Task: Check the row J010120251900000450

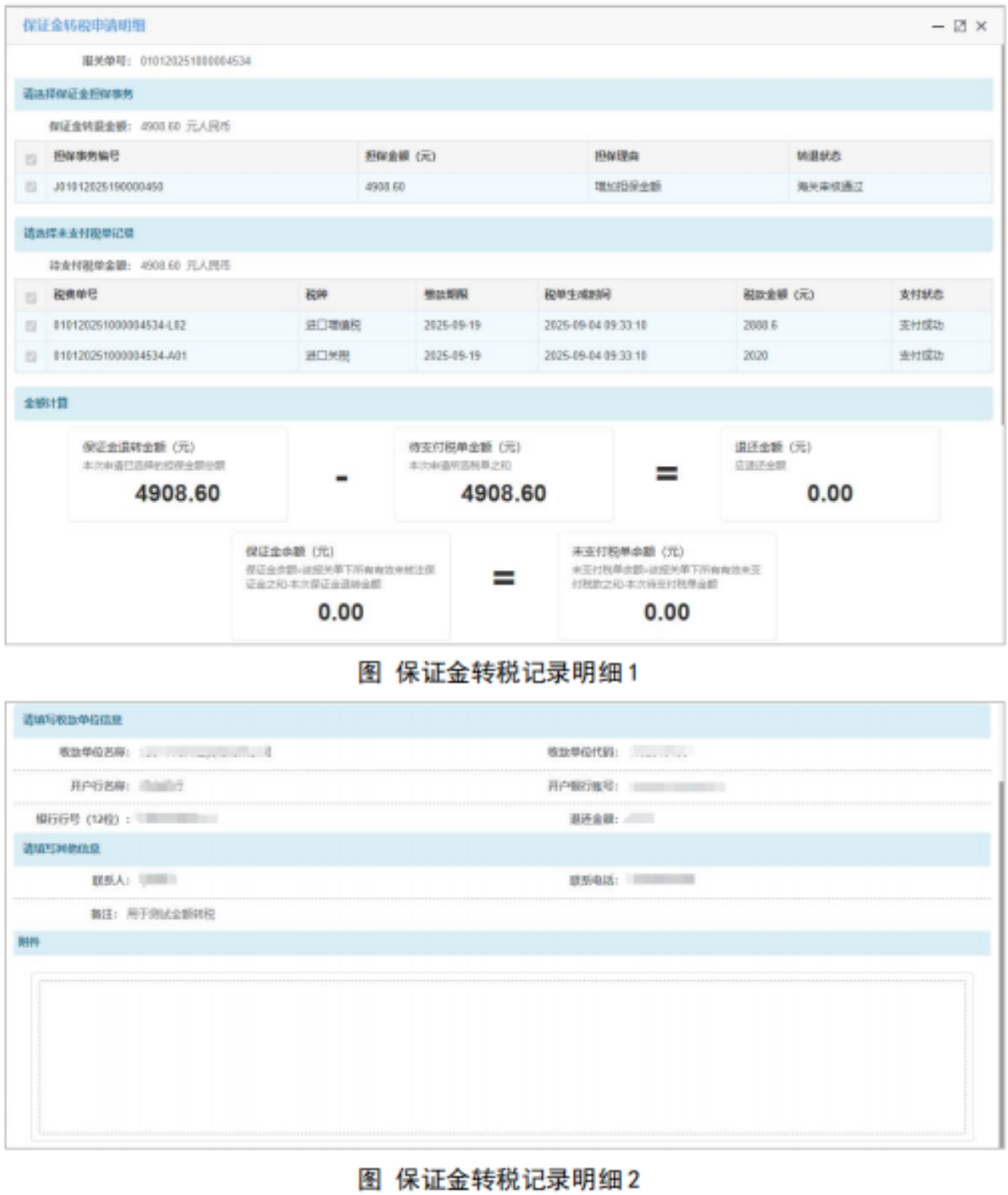Action: point(31,187)
